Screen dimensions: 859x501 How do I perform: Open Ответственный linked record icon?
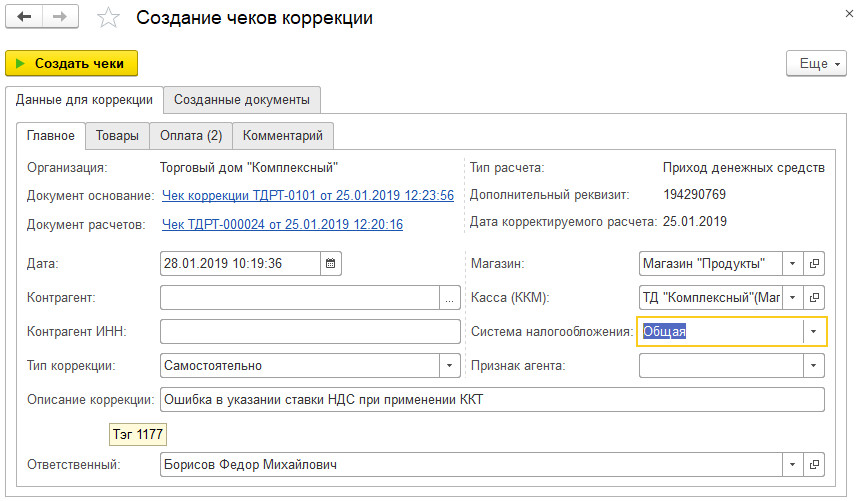pos(815,465)
